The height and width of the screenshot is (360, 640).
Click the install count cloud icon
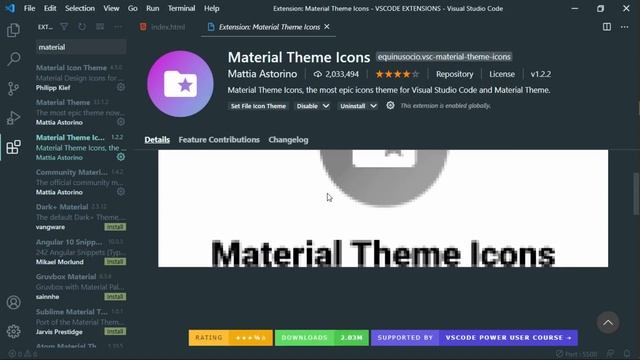[x=317, y=74]
